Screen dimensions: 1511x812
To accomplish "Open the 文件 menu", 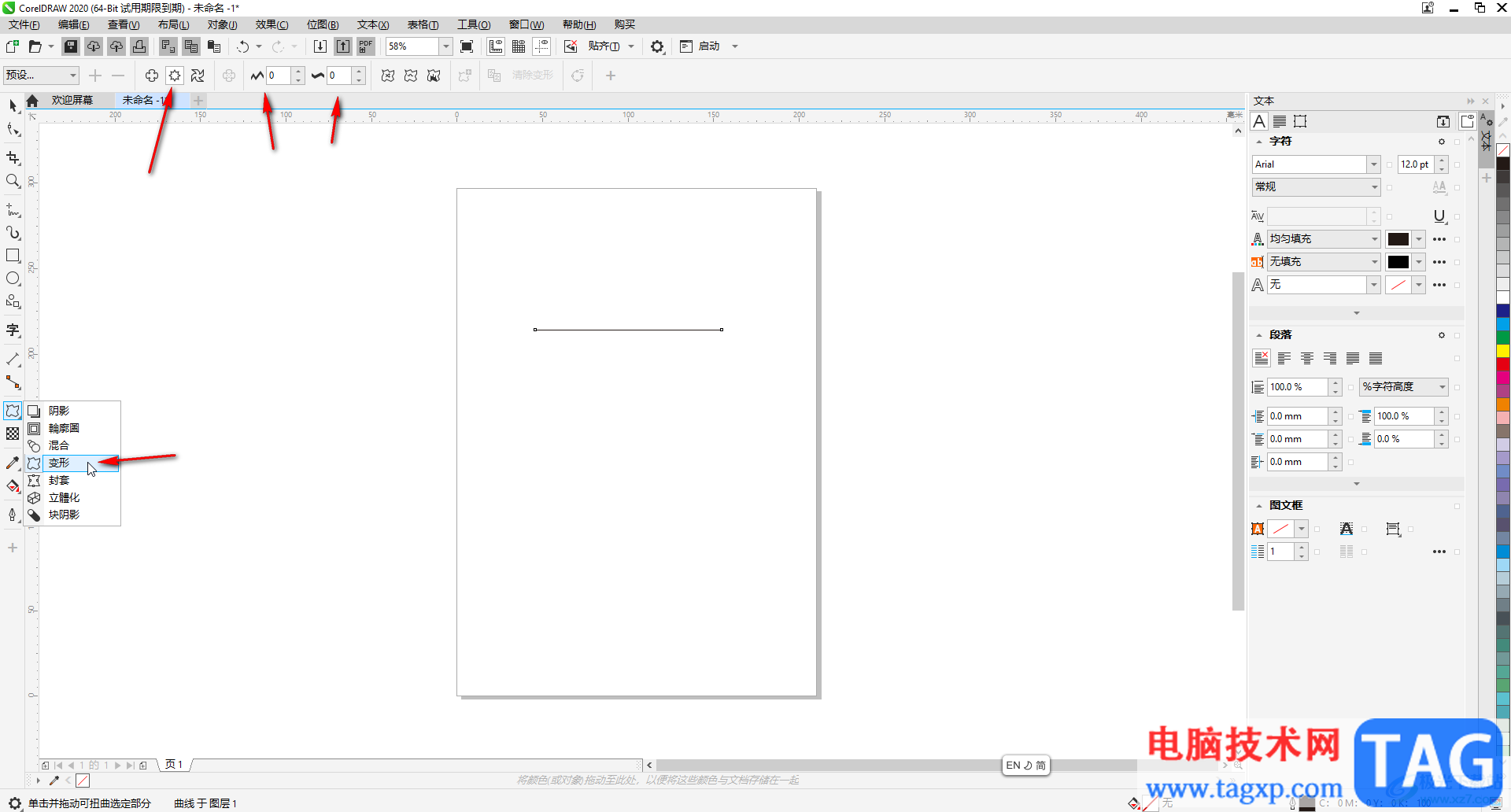I will click(24, 24).
